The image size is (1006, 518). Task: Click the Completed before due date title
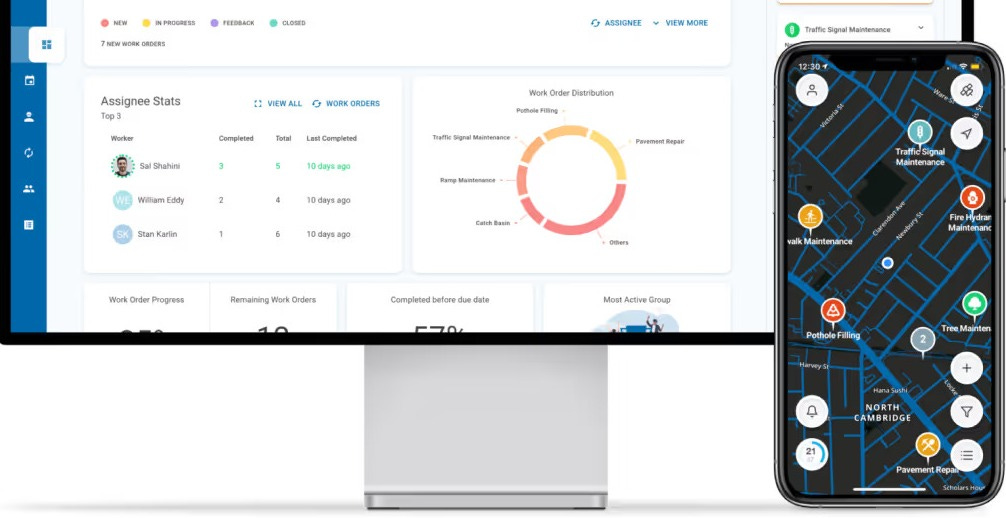440,300
